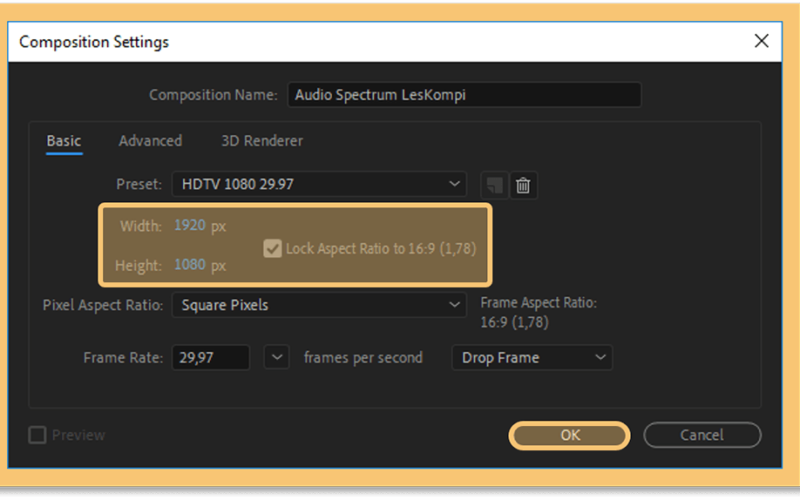
Task: Click the Preview label text
Action: click(x=79, y=435)
